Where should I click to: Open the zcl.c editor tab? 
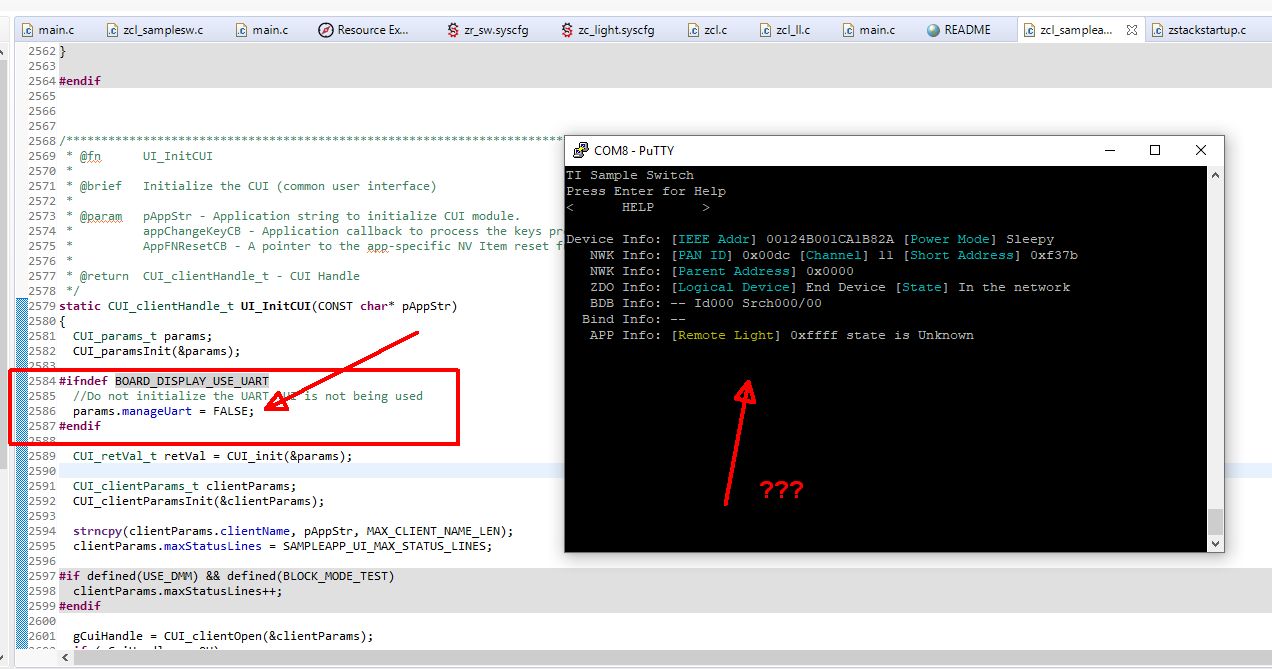(x=710, y=30)
